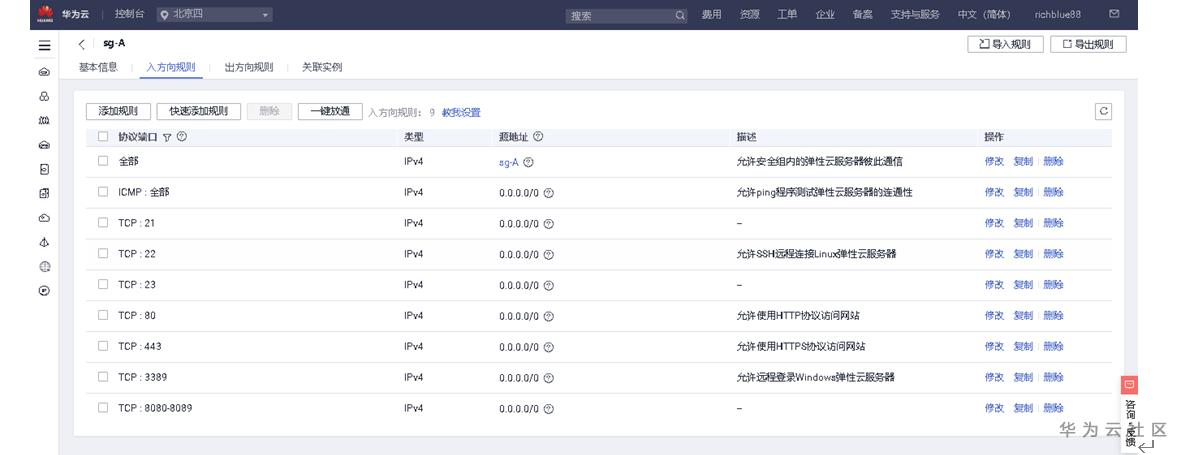Open 备案 in the top navigation
This screenshot has height=455, width=1180.
point(862,14)
